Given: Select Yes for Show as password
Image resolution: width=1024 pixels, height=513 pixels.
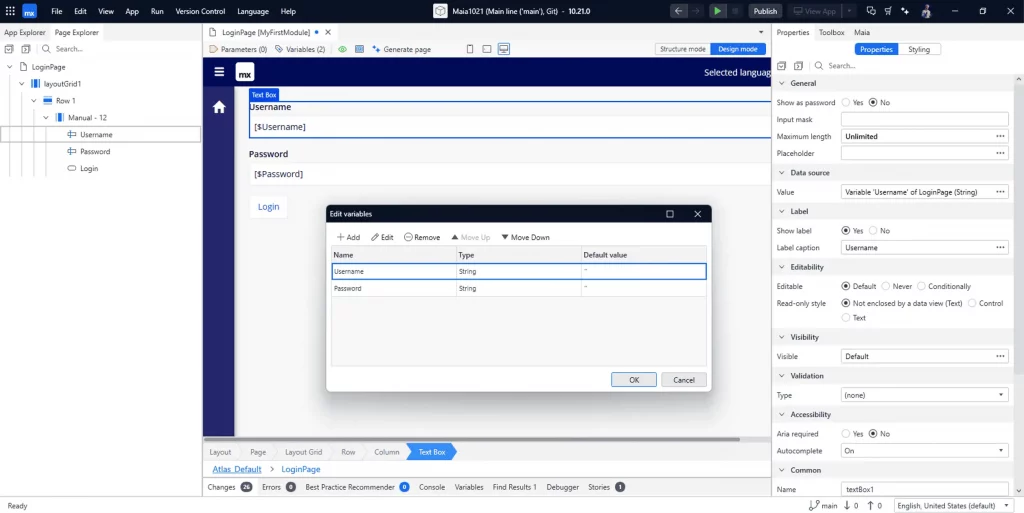Looking at the screenshot, I should (x=846, y=102).
